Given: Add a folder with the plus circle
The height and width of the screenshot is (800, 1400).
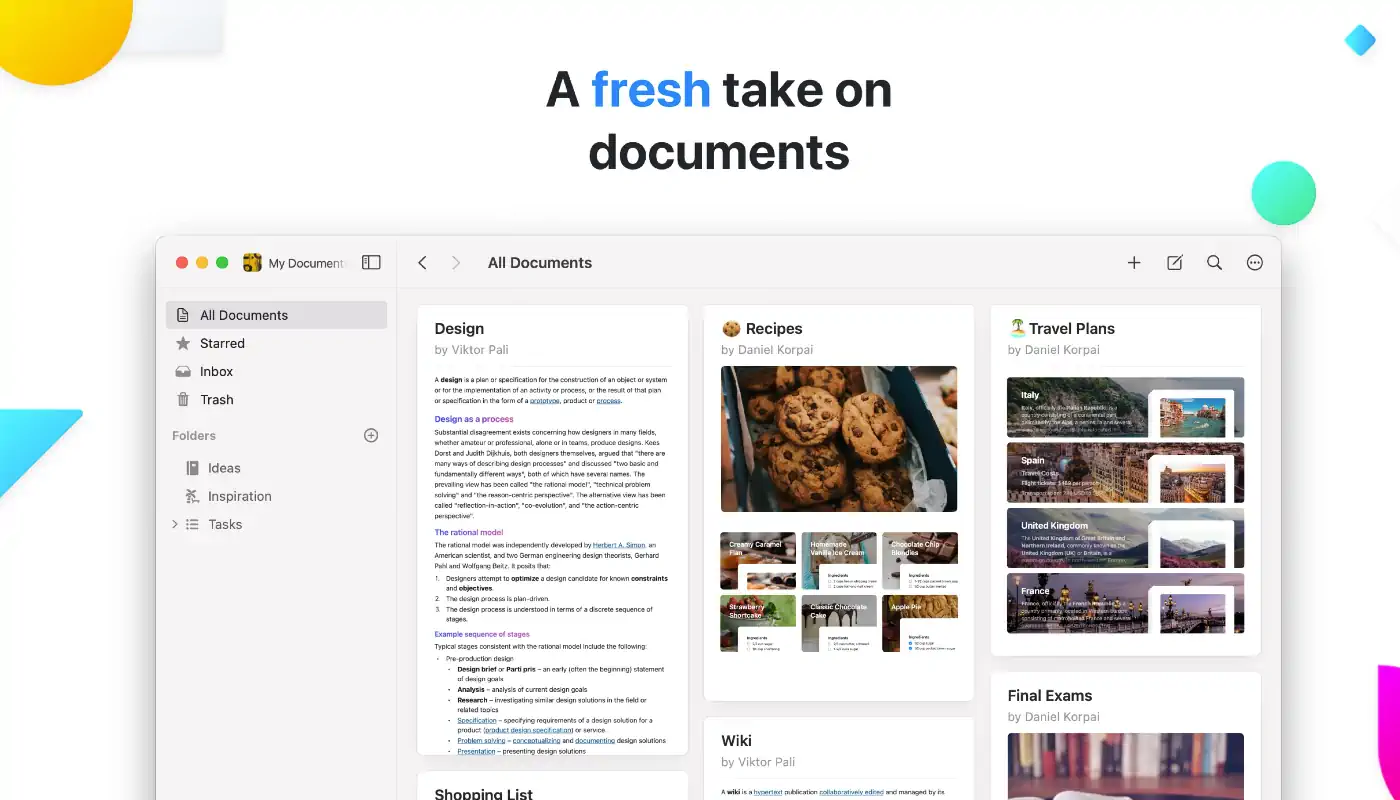Looking at the screenshot, I should click(x=371, y=435).
